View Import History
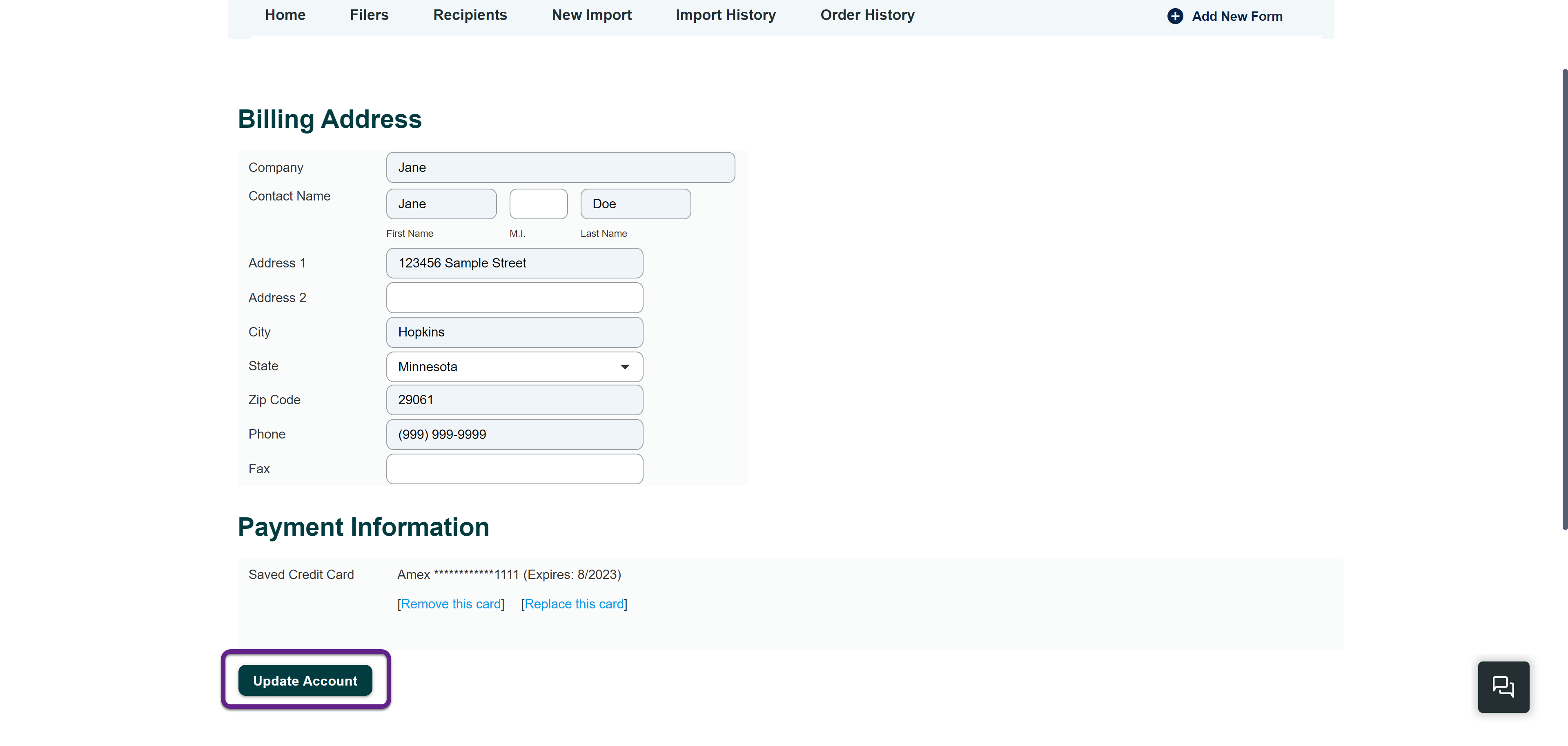The image size is (1568, 746). (x=726, y=15)
